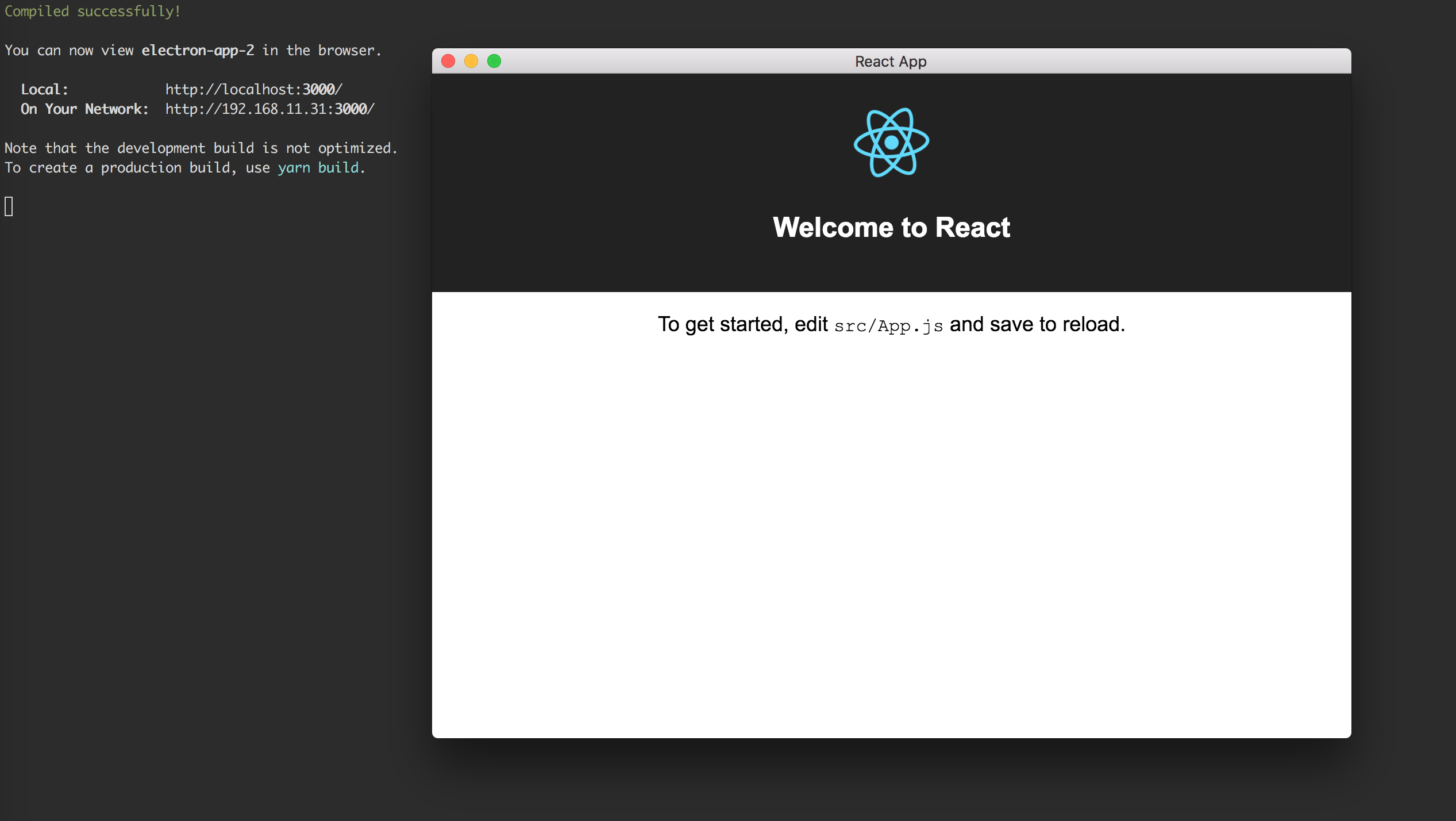Click the 'Note that the development build' line
Image resolution: width=1456 pixels, height=821 pixels.
(x=201, y=148)
